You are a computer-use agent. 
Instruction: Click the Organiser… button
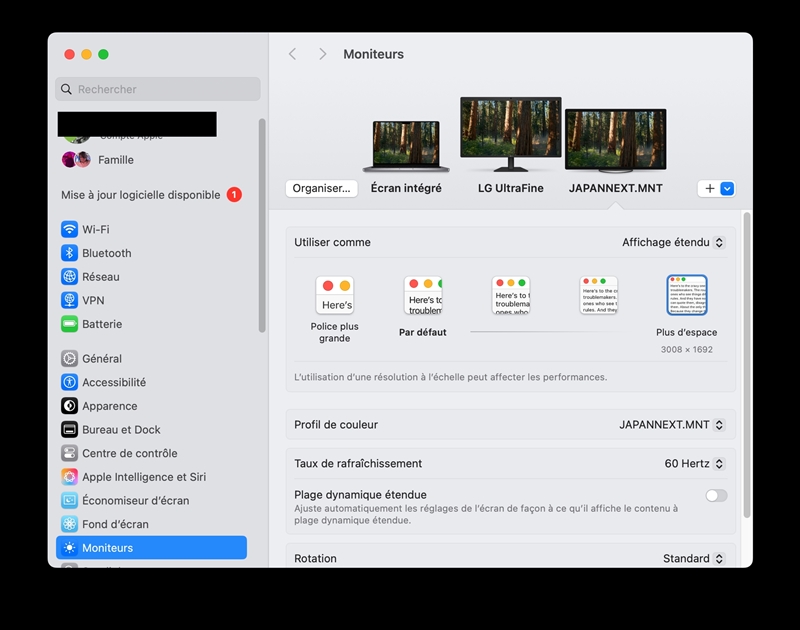click(321, 188)
